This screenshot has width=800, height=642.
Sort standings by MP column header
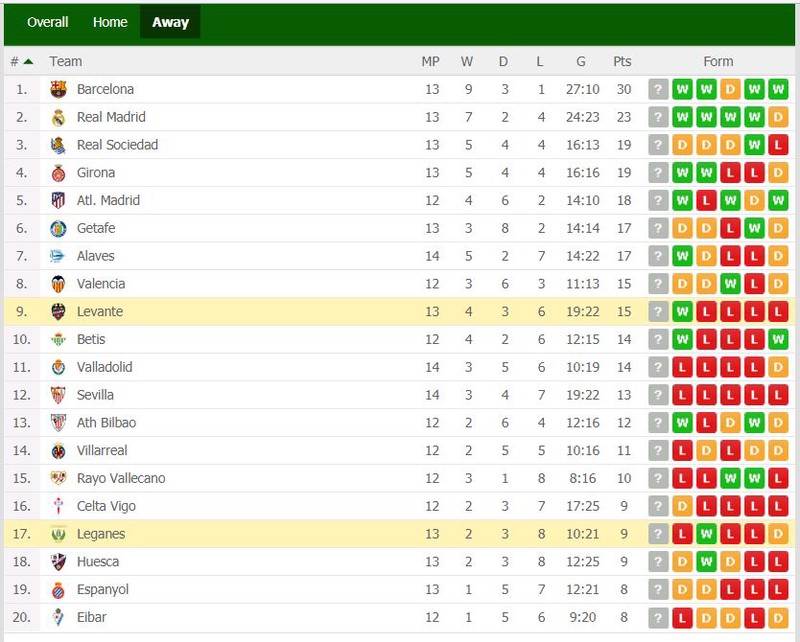tap(430, 62)
